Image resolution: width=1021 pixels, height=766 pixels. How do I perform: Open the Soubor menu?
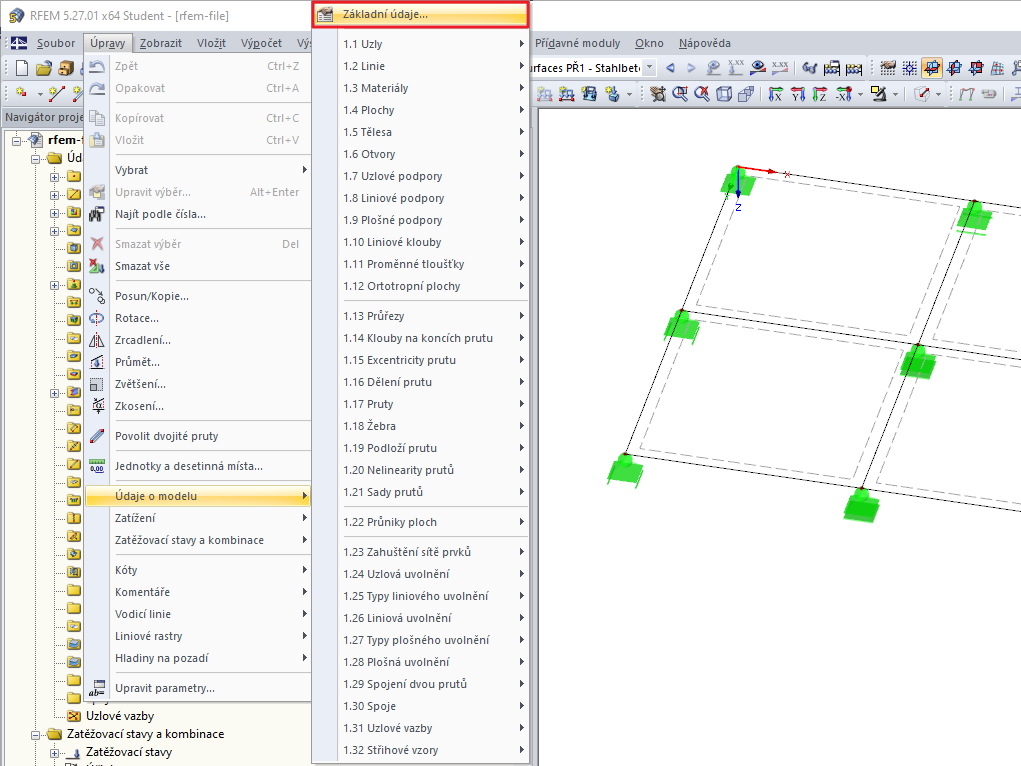click(55, 43)
